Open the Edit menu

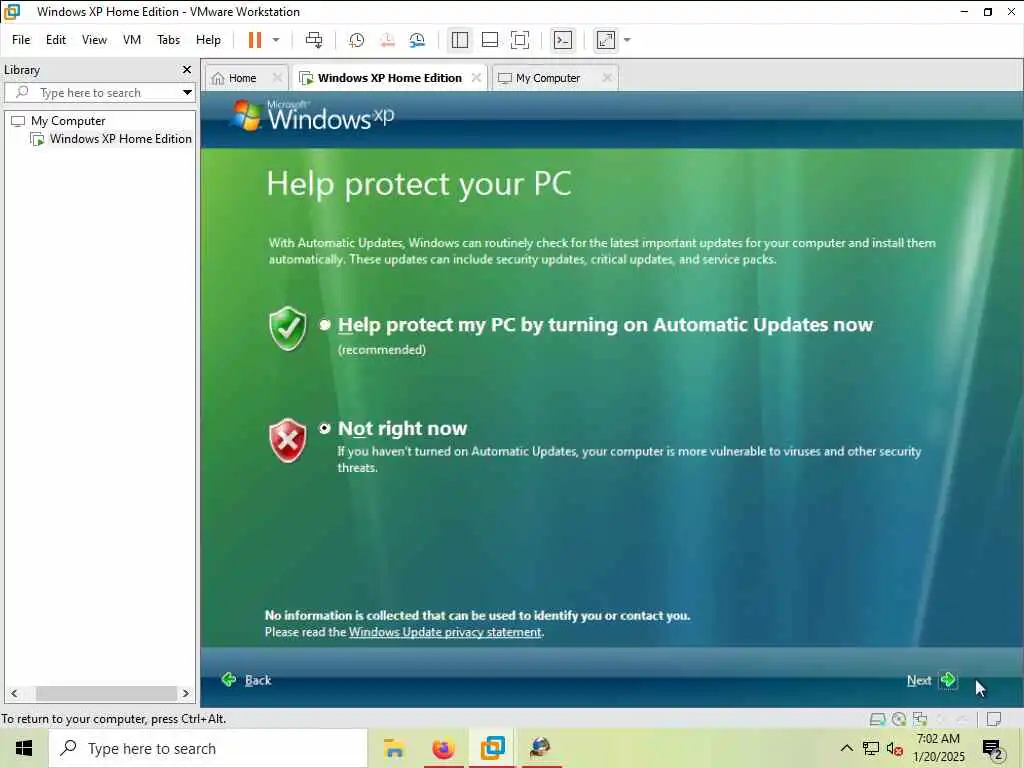click(56, 40)
